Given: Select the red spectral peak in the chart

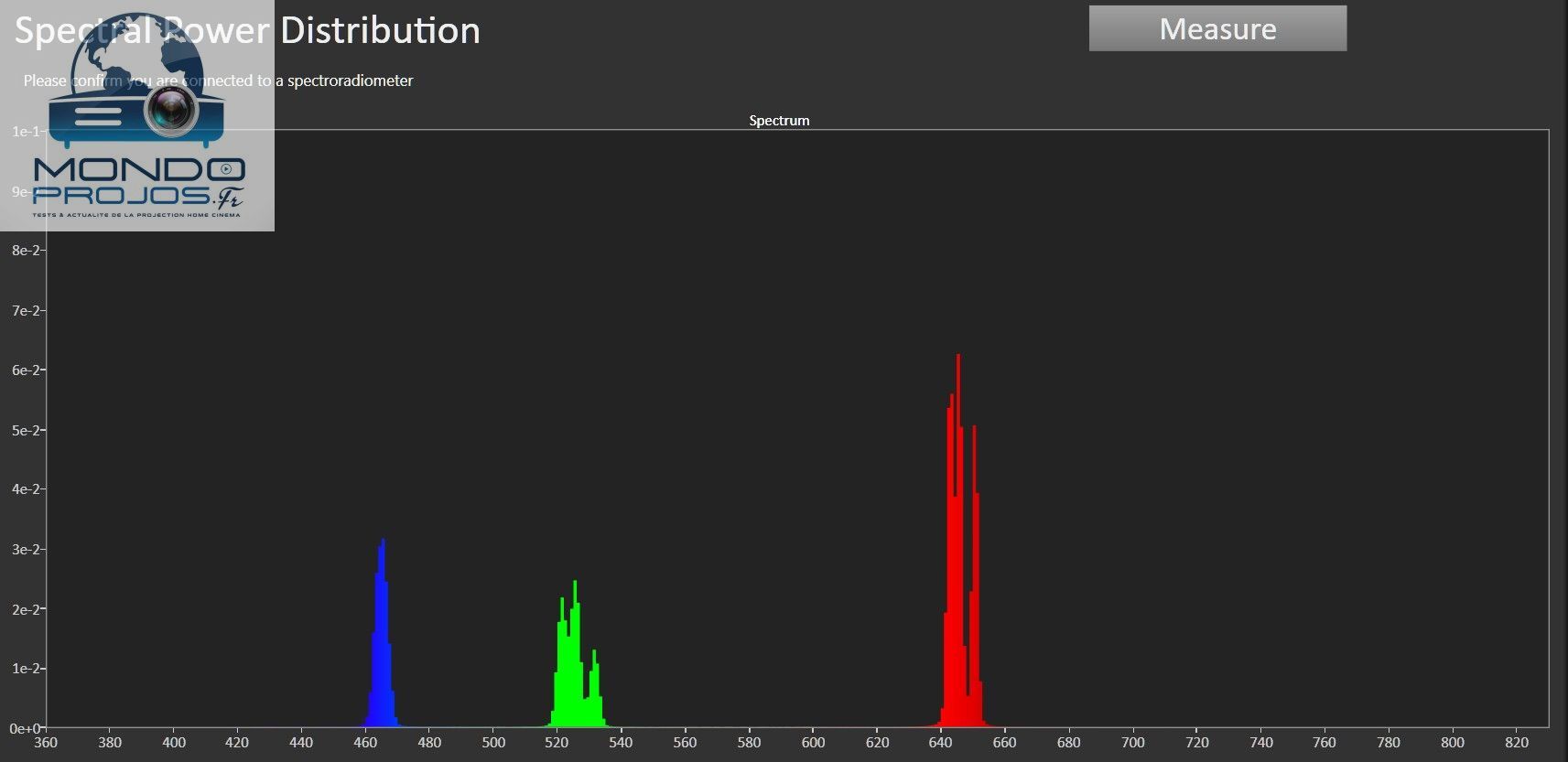Looking at the screenshot, I should pos(961,541).
